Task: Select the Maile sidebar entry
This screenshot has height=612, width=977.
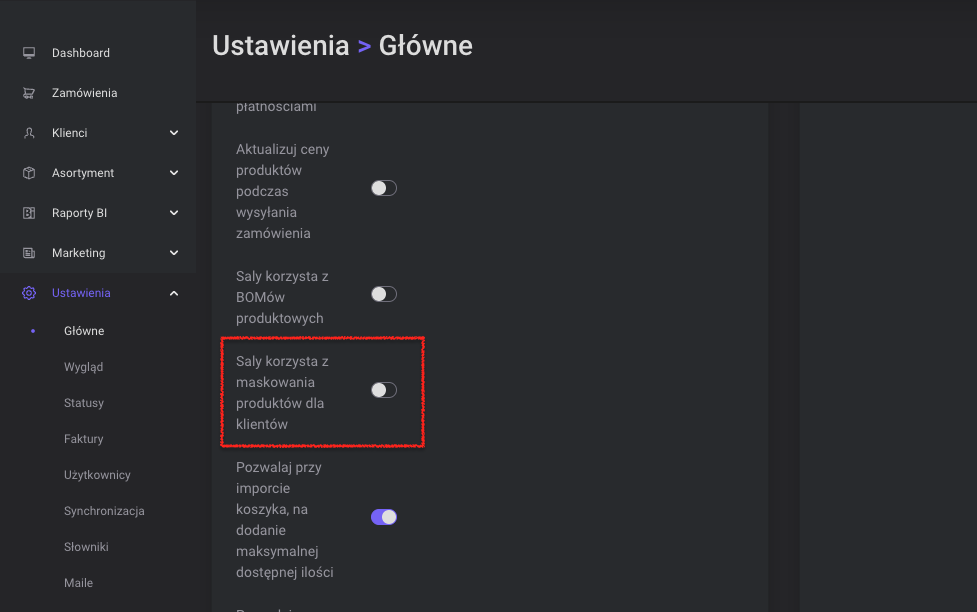Action: click(x=78, y=582)
